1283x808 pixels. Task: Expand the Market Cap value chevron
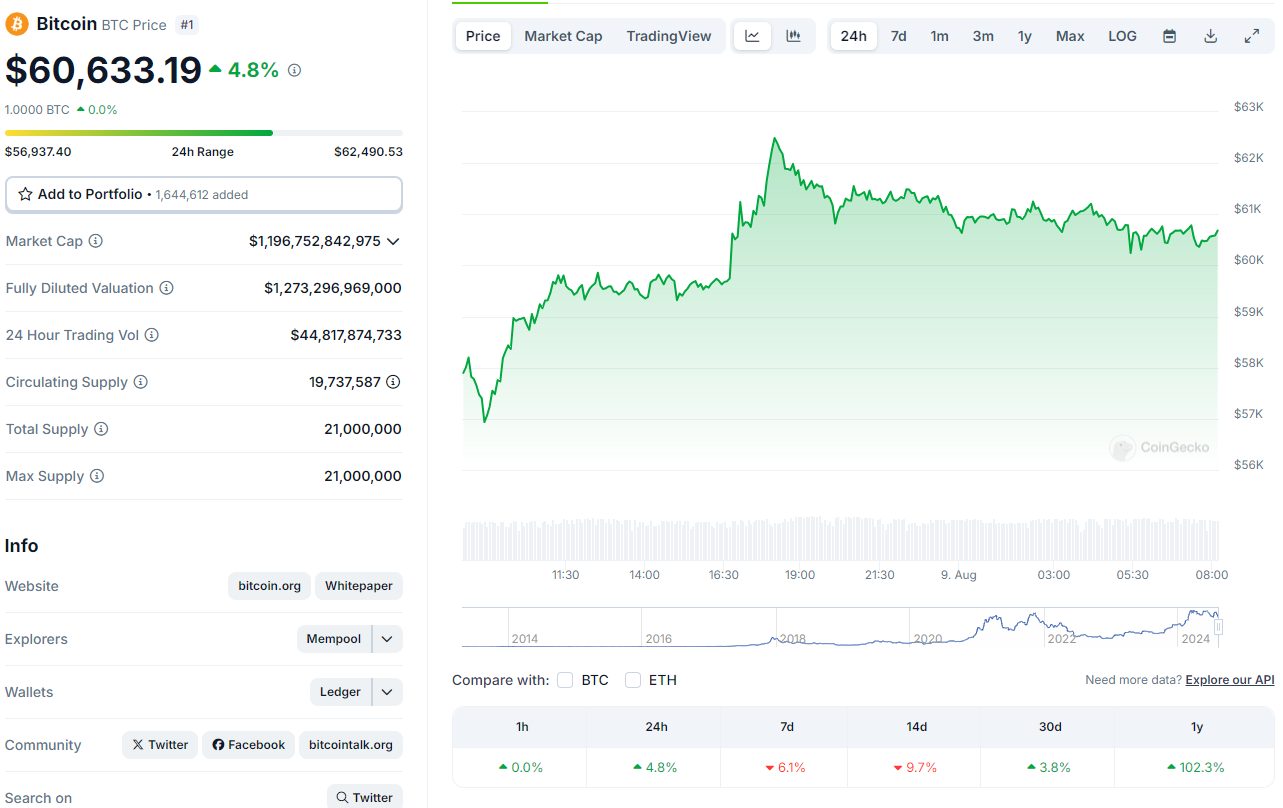(393, 241)
